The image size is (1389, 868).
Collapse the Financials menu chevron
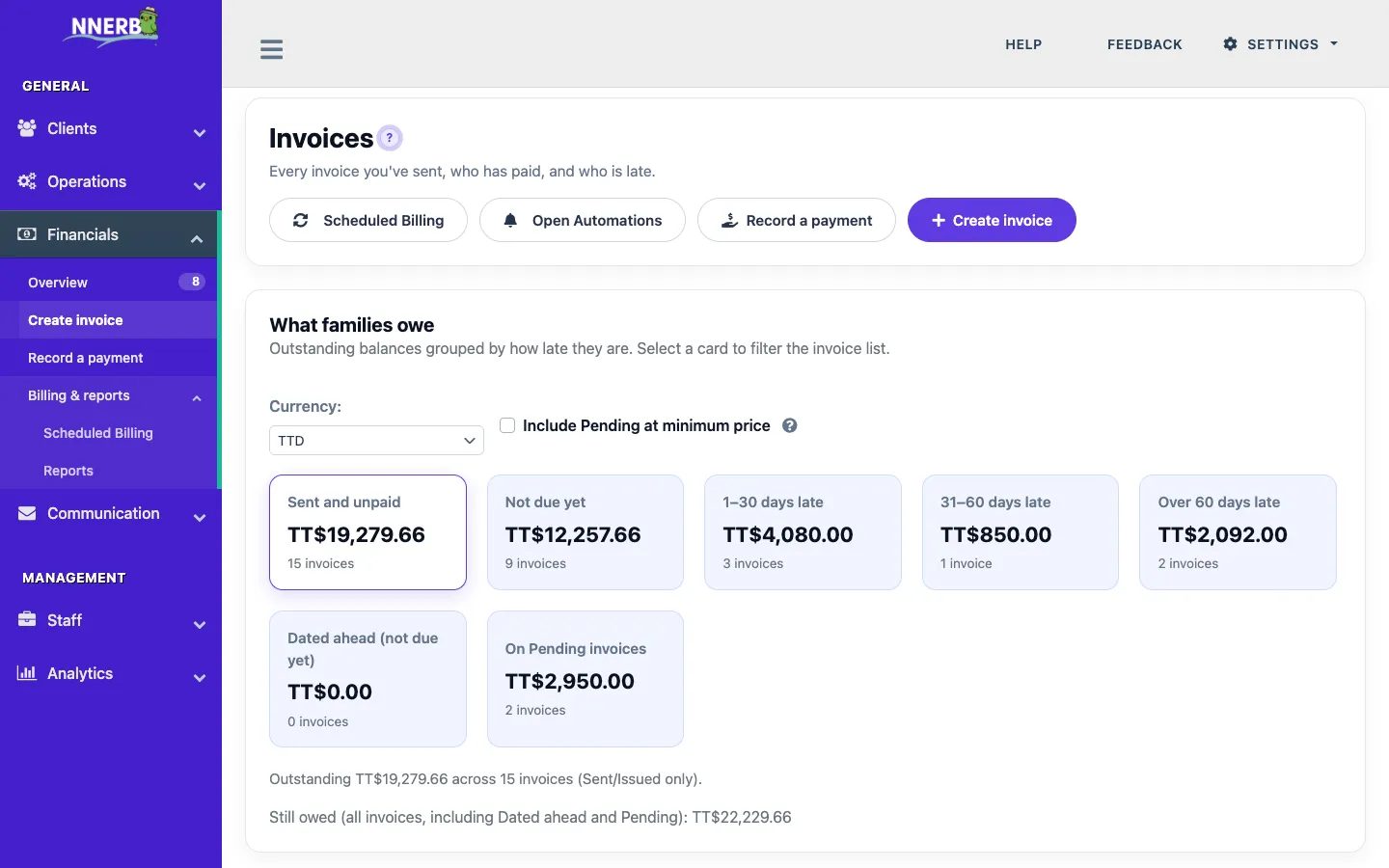point(197,239)
